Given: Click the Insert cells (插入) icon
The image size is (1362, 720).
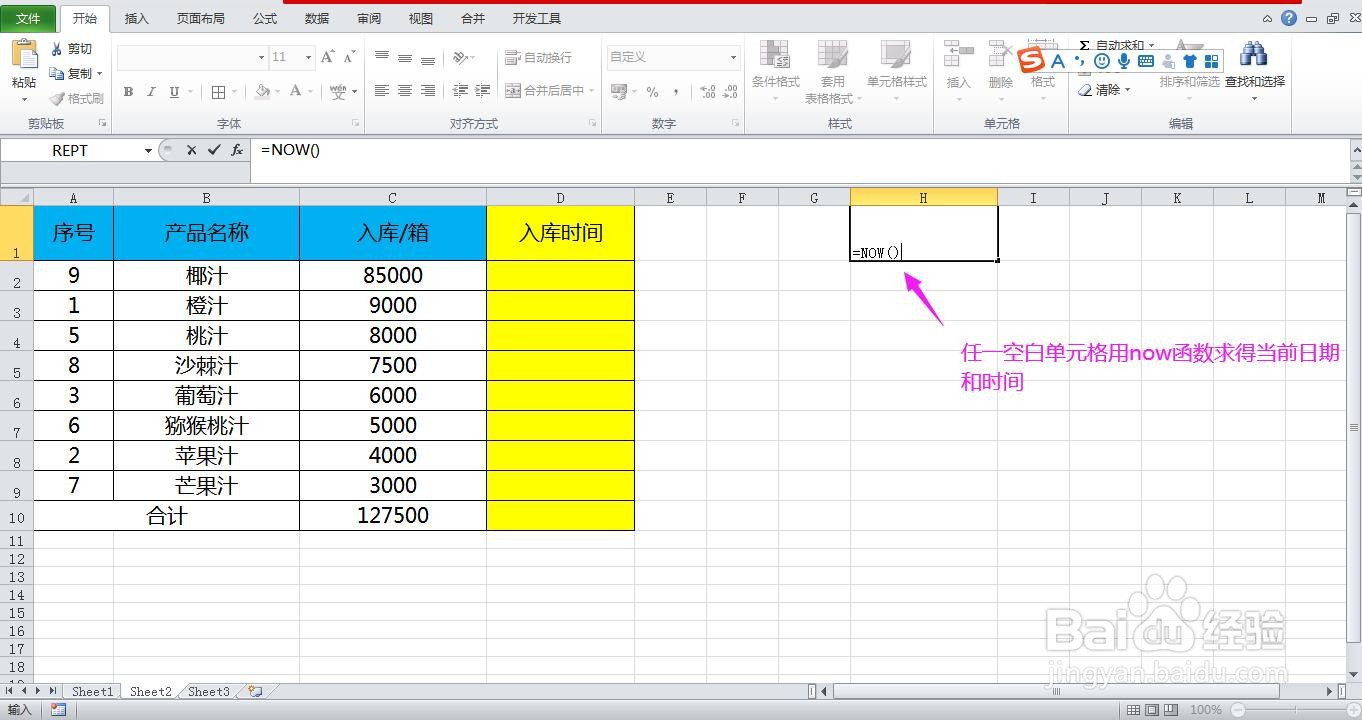Looking at the screenshot, I should point(958,55).
